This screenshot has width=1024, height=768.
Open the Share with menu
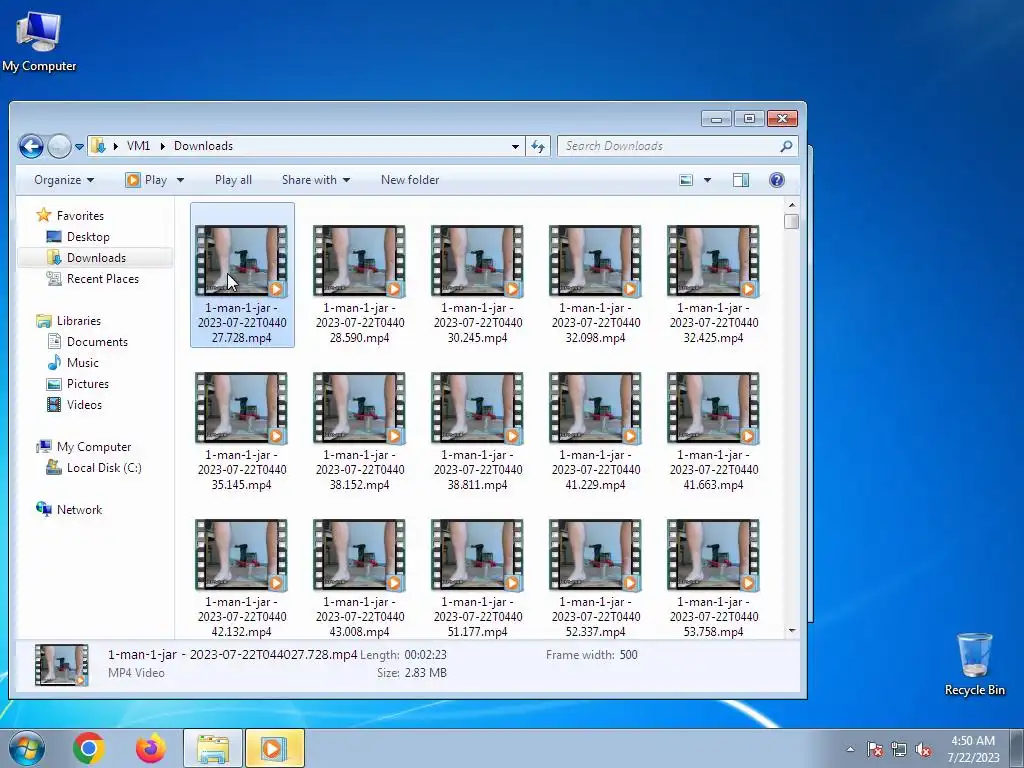(x=315, y=180)
